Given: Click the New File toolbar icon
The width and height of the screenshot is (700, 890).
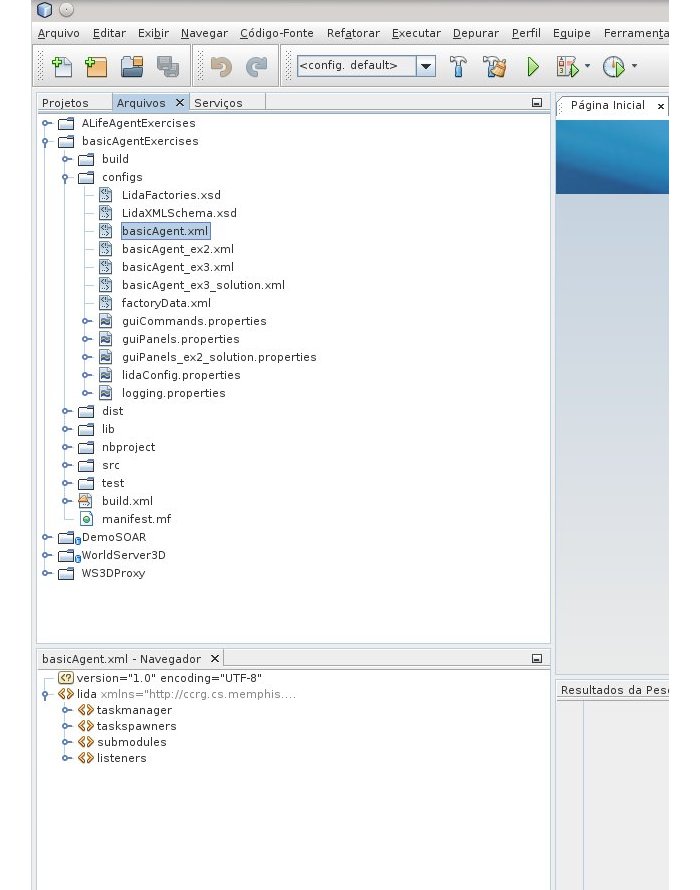Looking at the screenshot, I should click(x=62, y=67).
